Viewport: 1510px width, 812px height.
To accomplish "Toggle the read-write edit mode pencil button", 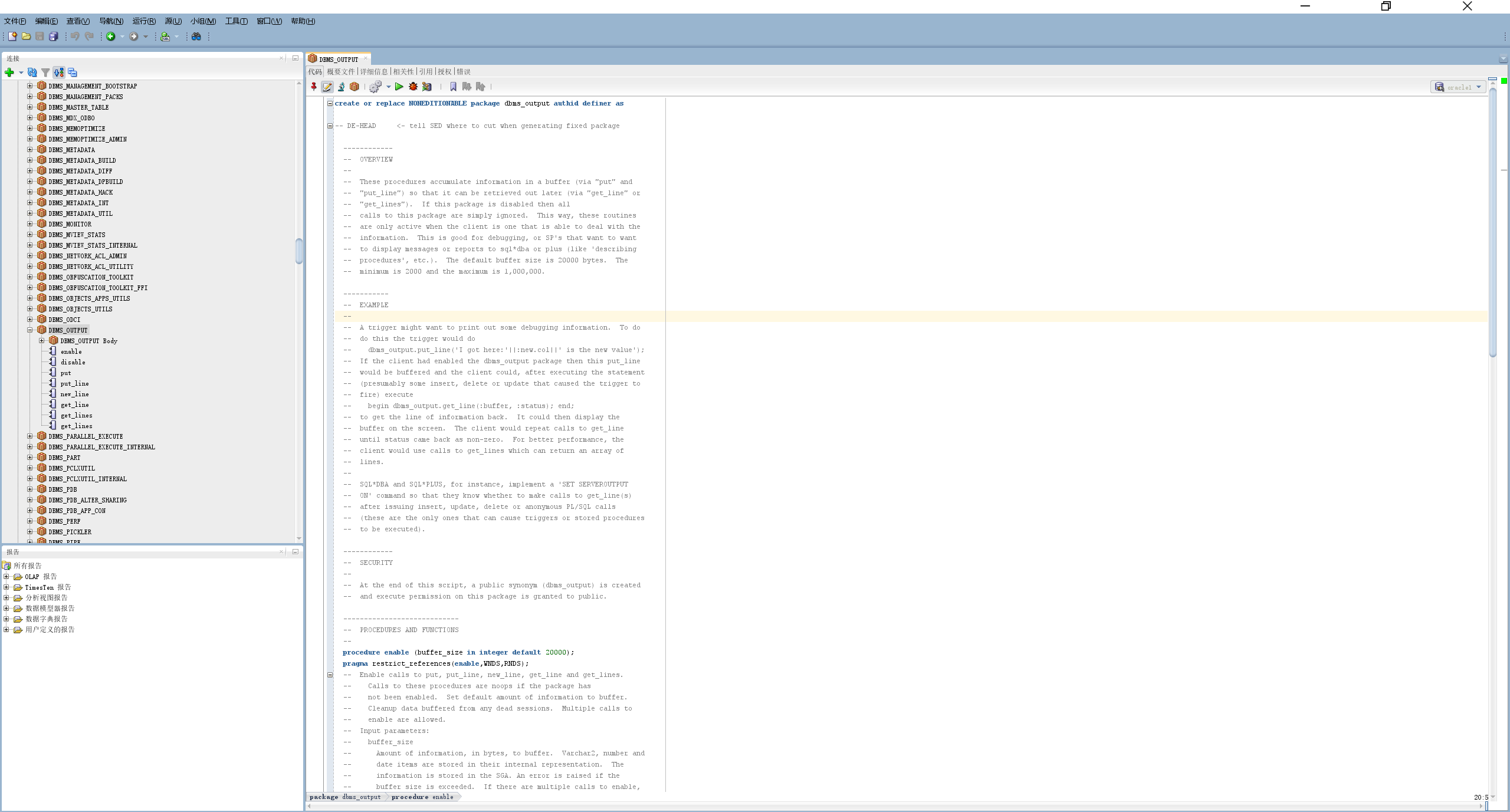I will (327, 87).
